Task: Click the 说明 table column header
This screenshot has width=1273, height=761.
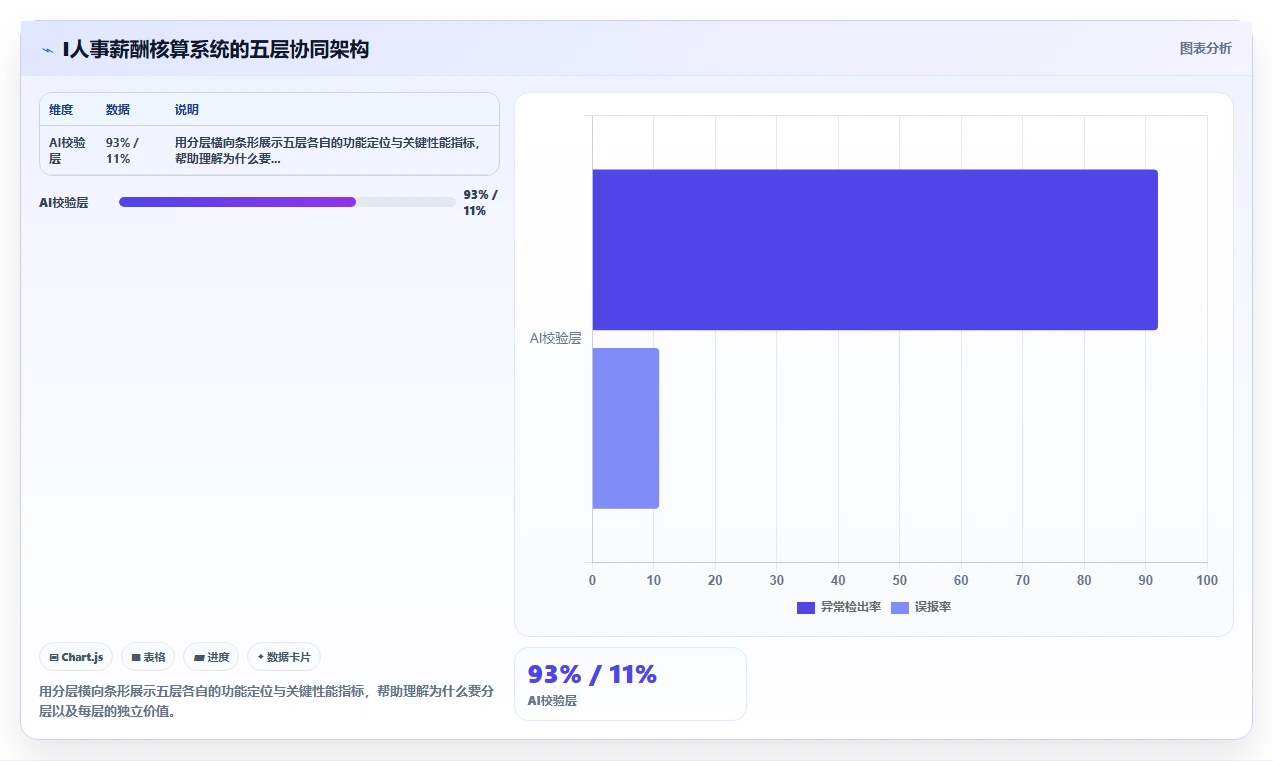Action: 187,110
